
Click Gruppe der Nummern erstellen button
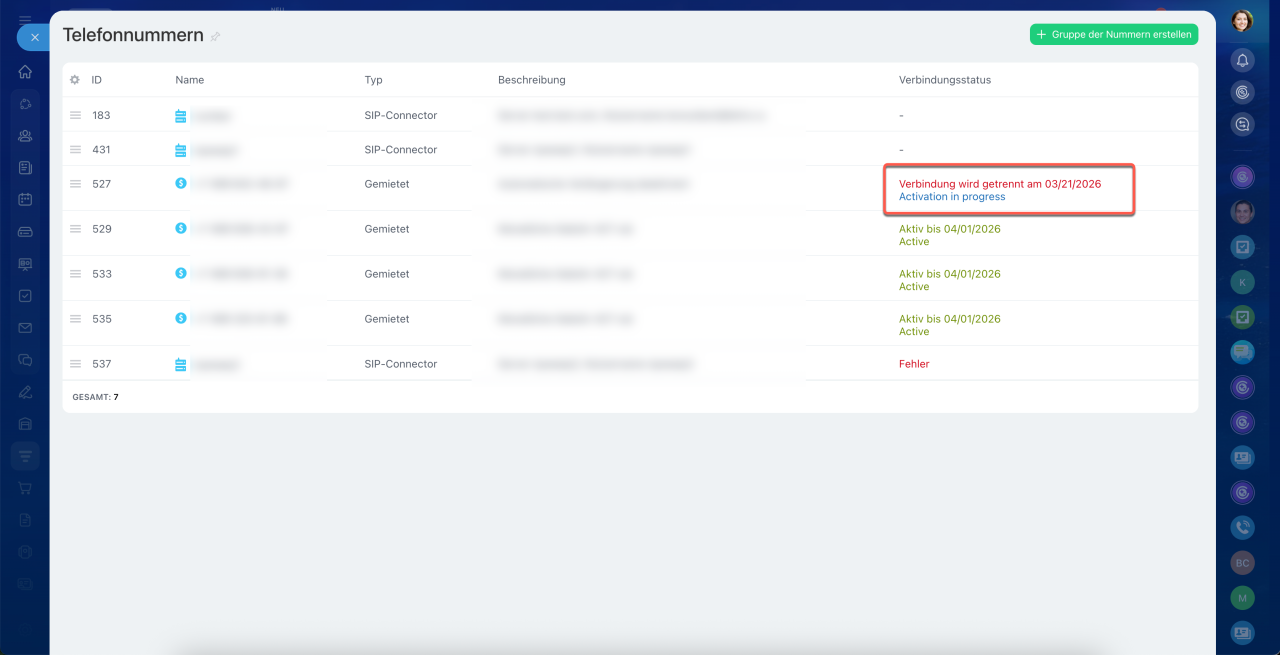pos(1114,34)
